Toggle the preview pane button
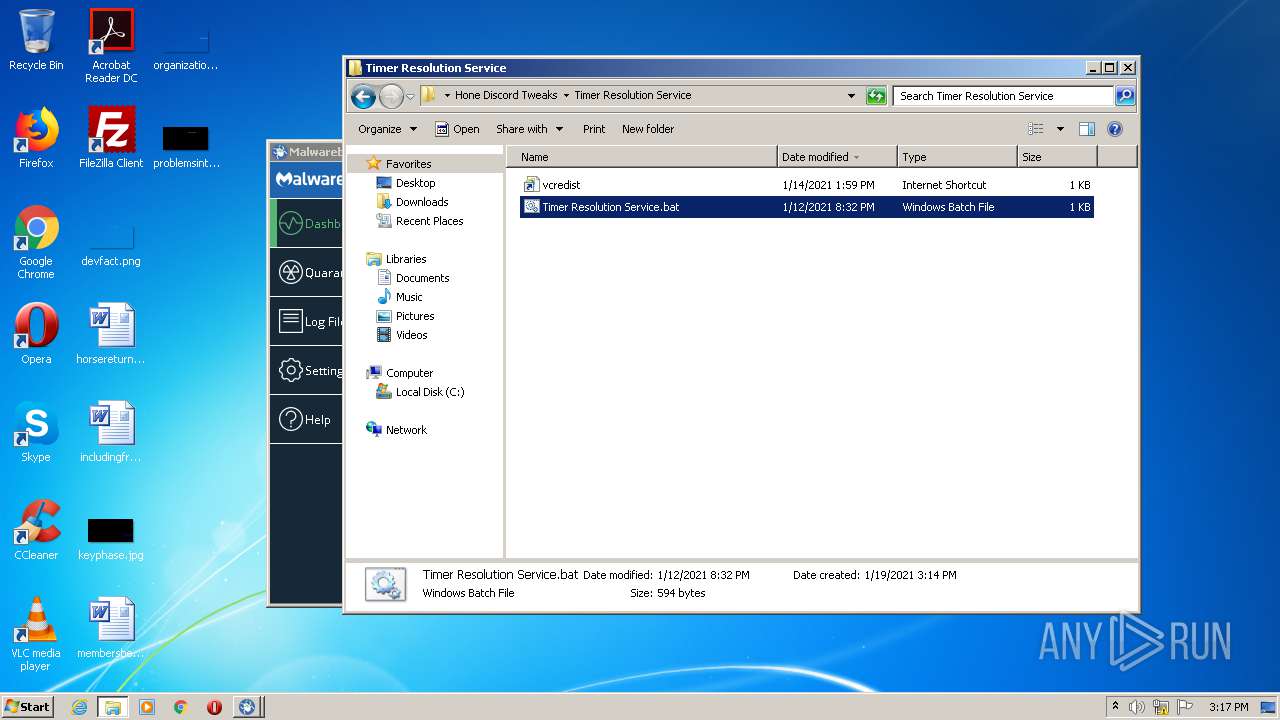The image size is (1280, 720). click(x=1087, y=129)
